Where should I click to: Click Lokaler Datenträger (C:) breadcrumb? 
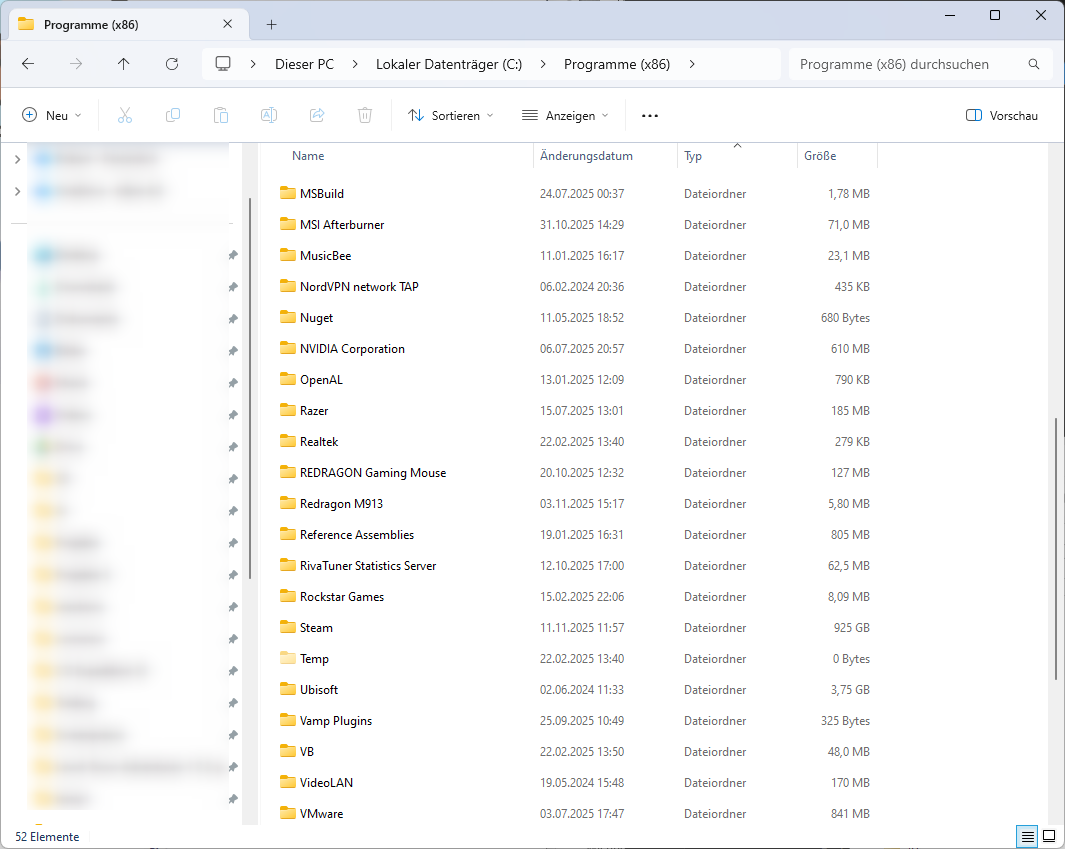point(449,64)
